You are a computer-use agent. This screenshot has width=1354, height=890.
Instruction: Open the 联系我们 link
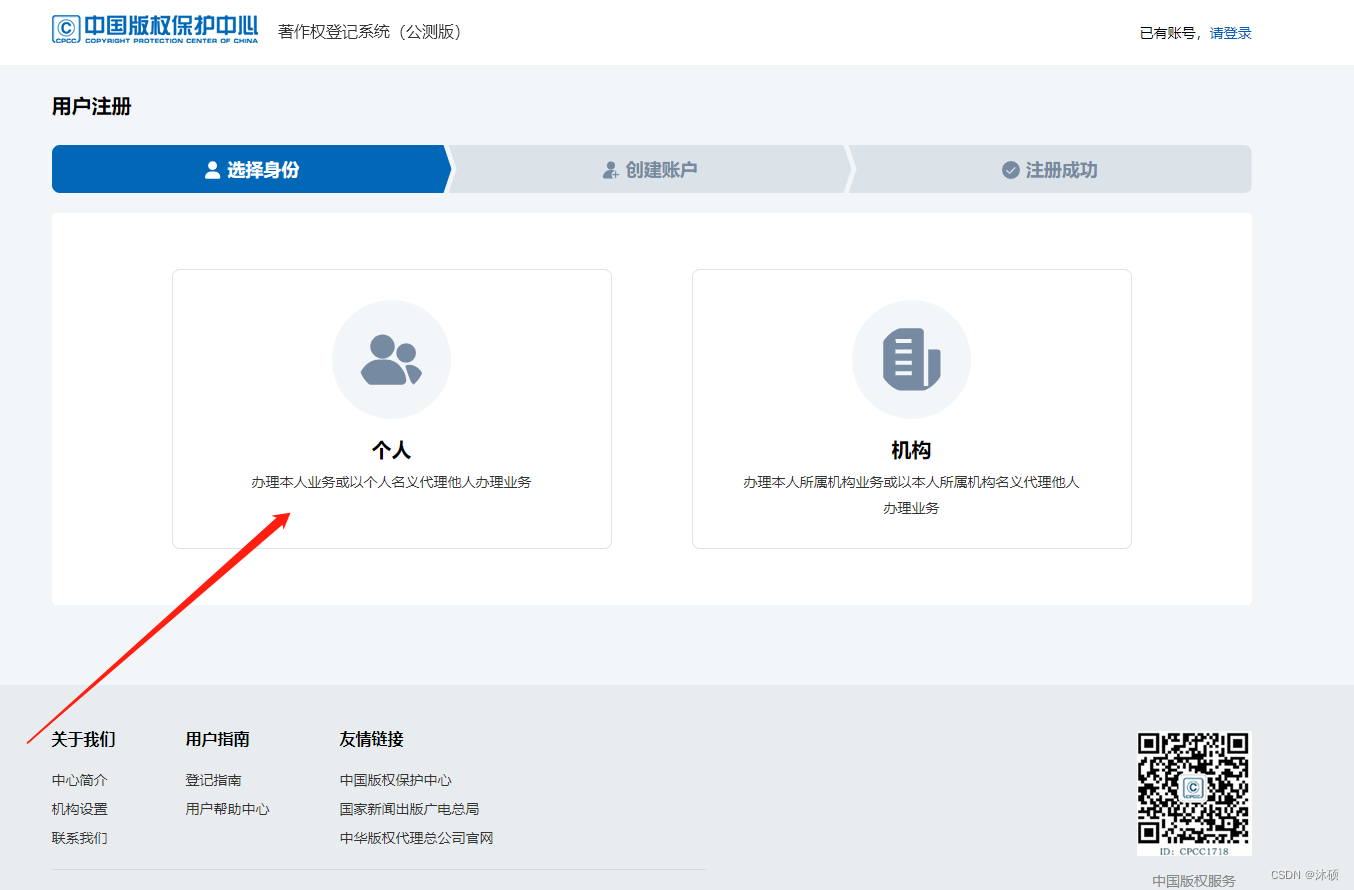pos(78,838)
